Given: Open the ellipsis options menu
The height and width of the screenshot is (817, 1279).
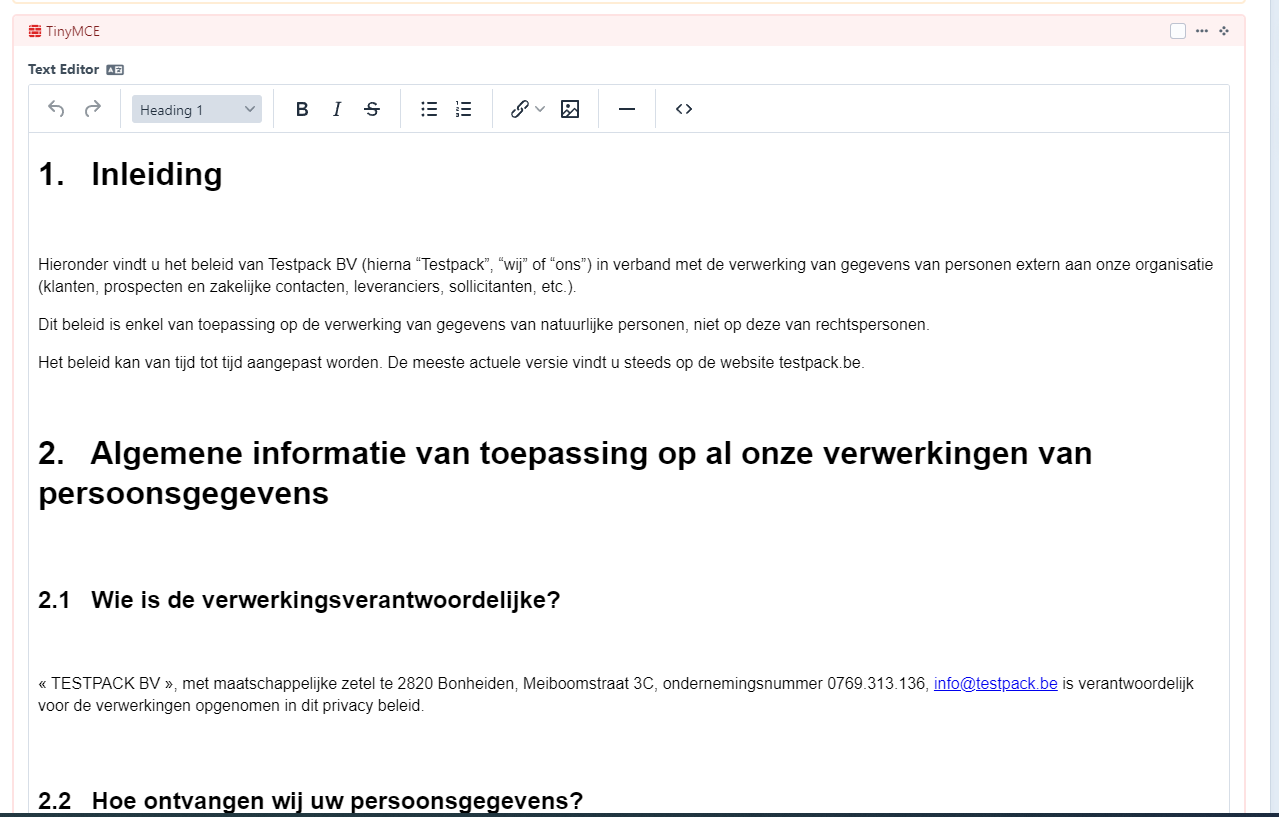Looking at the screenshot, I should 1200,31.
